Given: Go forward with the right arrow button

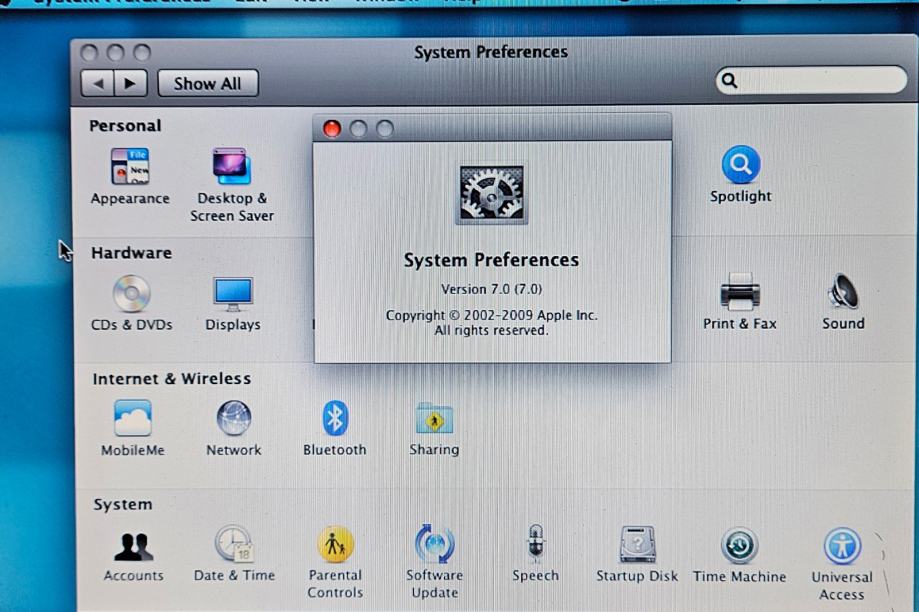Looking at the screenshot, I should pyautogui.click(x=130, y=83).
